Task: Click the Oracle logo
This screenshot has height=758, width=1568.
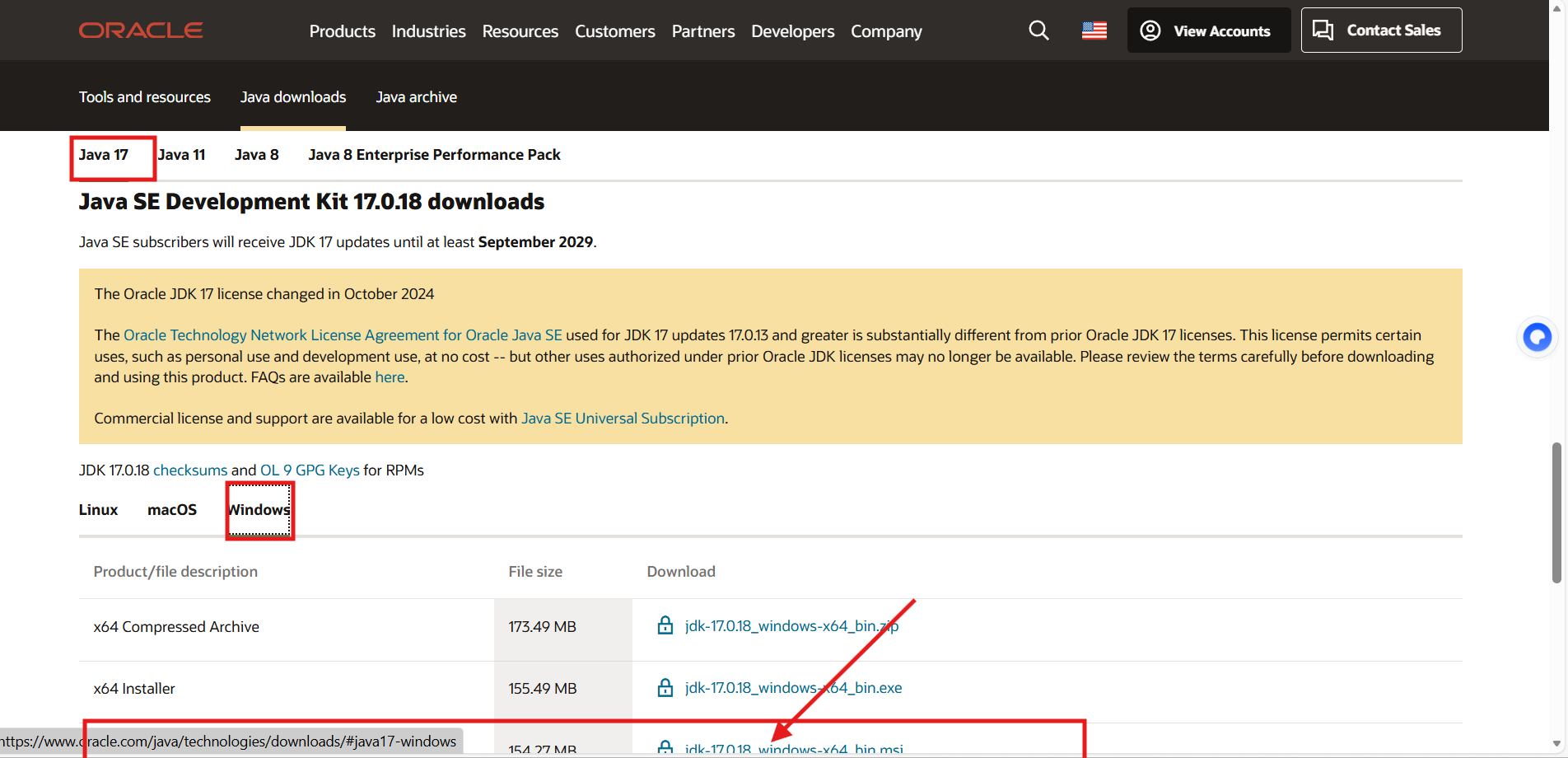Action: (141, 30)
